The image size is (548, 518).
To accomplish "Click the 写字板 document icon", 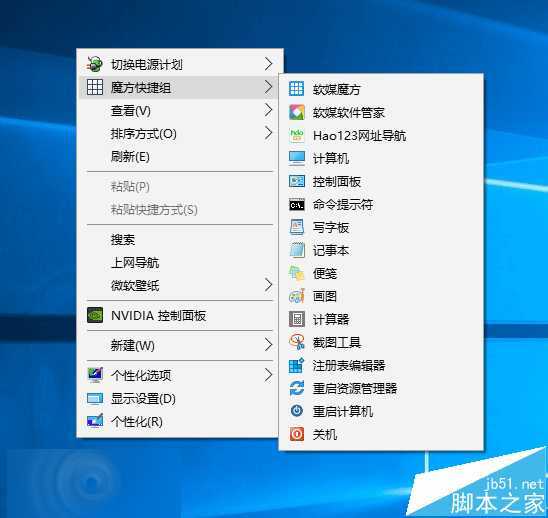I will click(x=296, y=228).
